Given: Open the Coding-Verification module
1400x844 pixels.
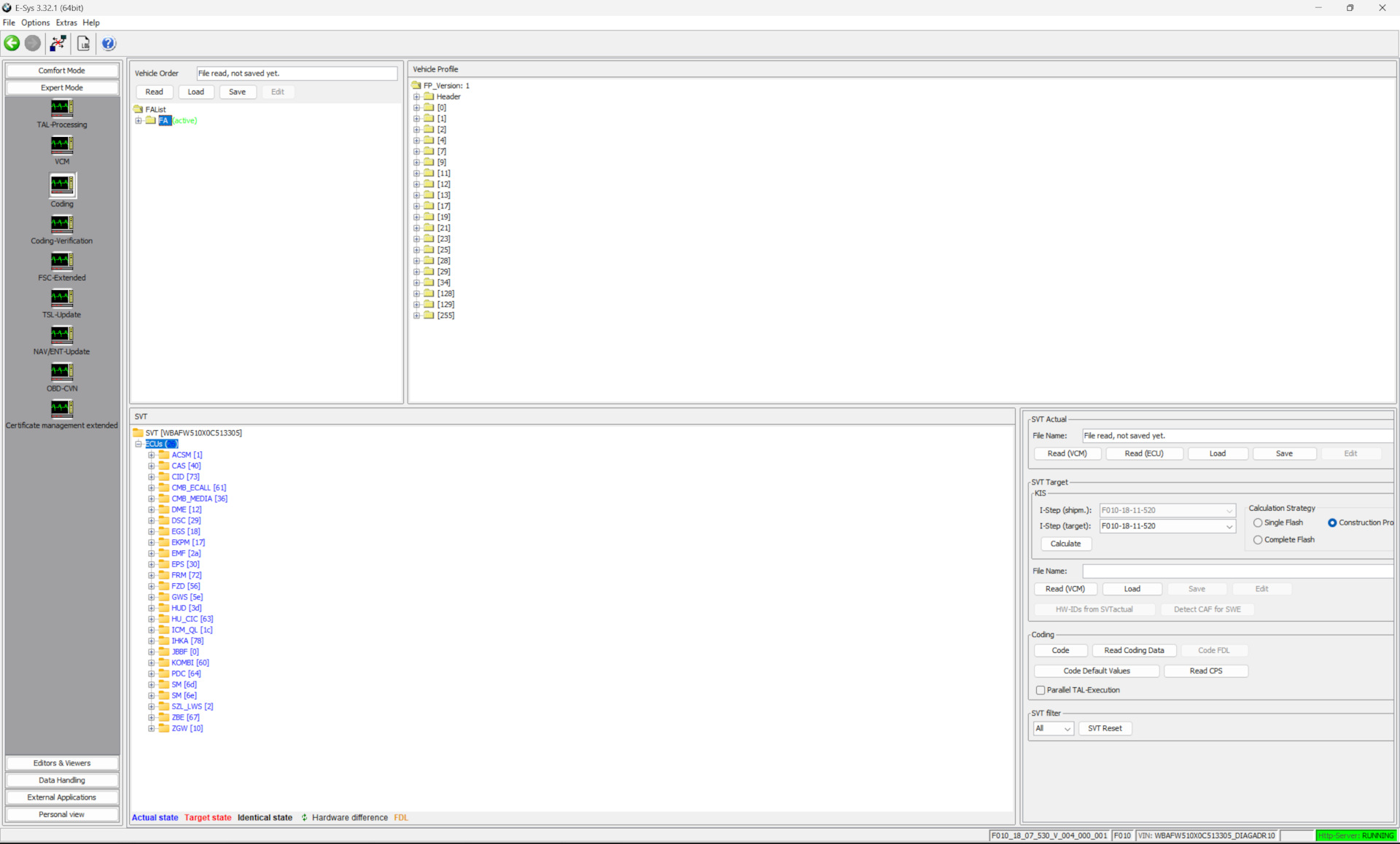Looking at the screenshot, I should click(x=62, y=224).
